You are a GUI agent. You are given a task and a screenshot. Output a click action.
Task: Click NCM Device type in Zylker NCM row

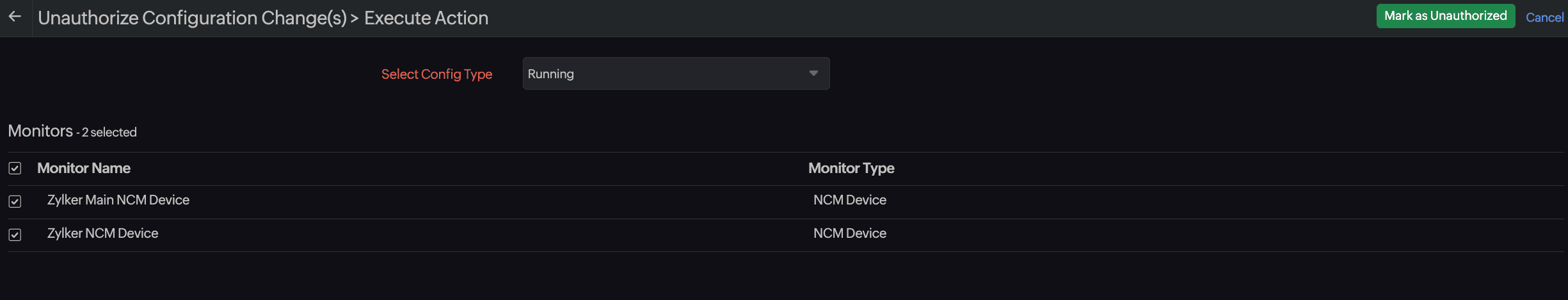tap(849, 233)
